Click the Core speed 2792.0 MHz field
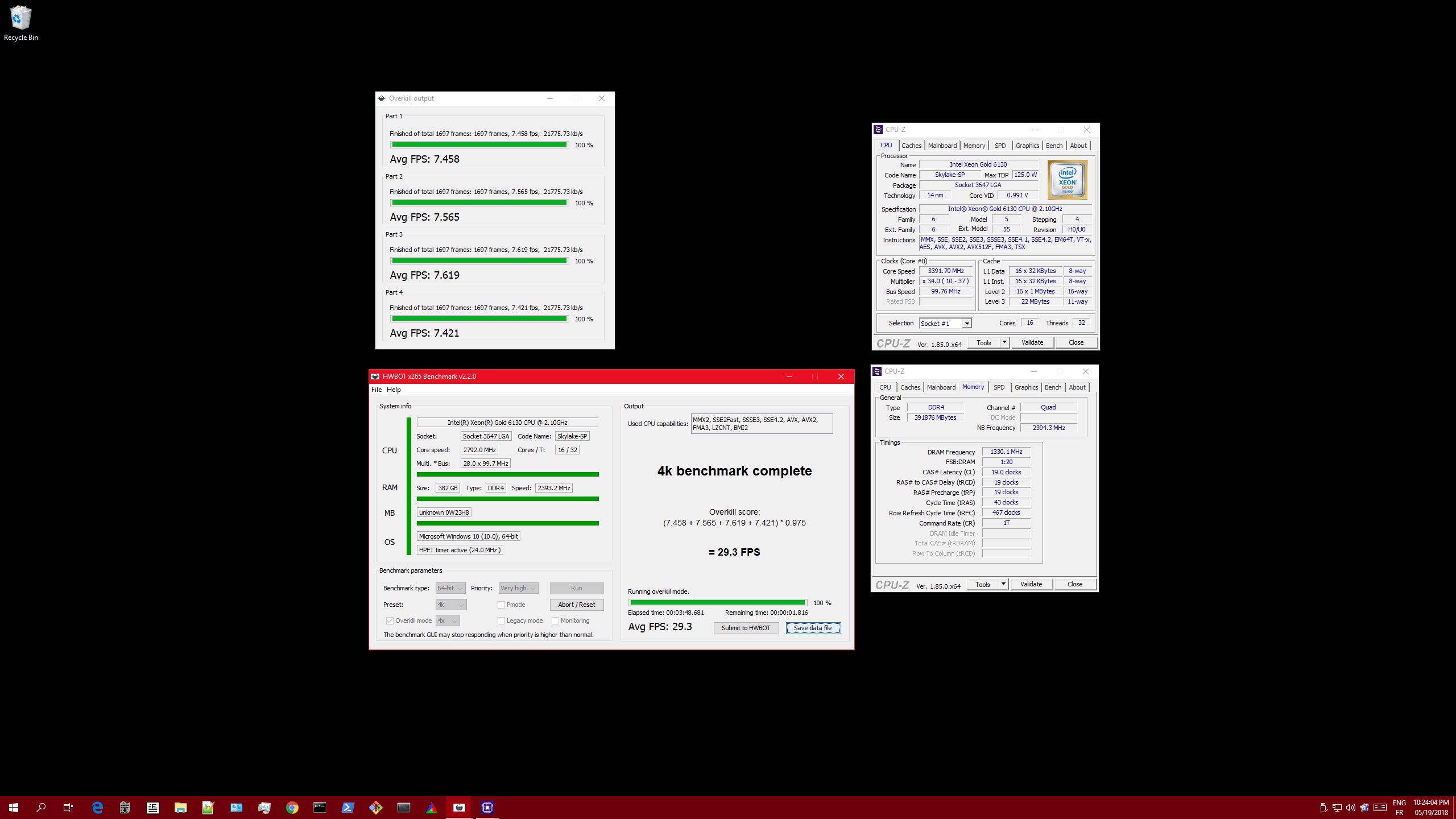The image size is (1456, 819). (x=479, y=450)
